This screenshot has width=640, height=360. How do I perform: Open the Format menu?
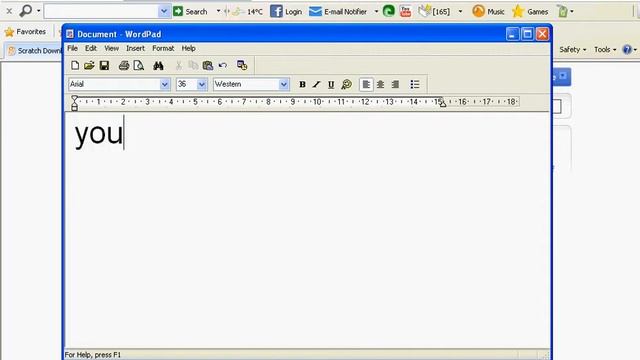point(163,48)
